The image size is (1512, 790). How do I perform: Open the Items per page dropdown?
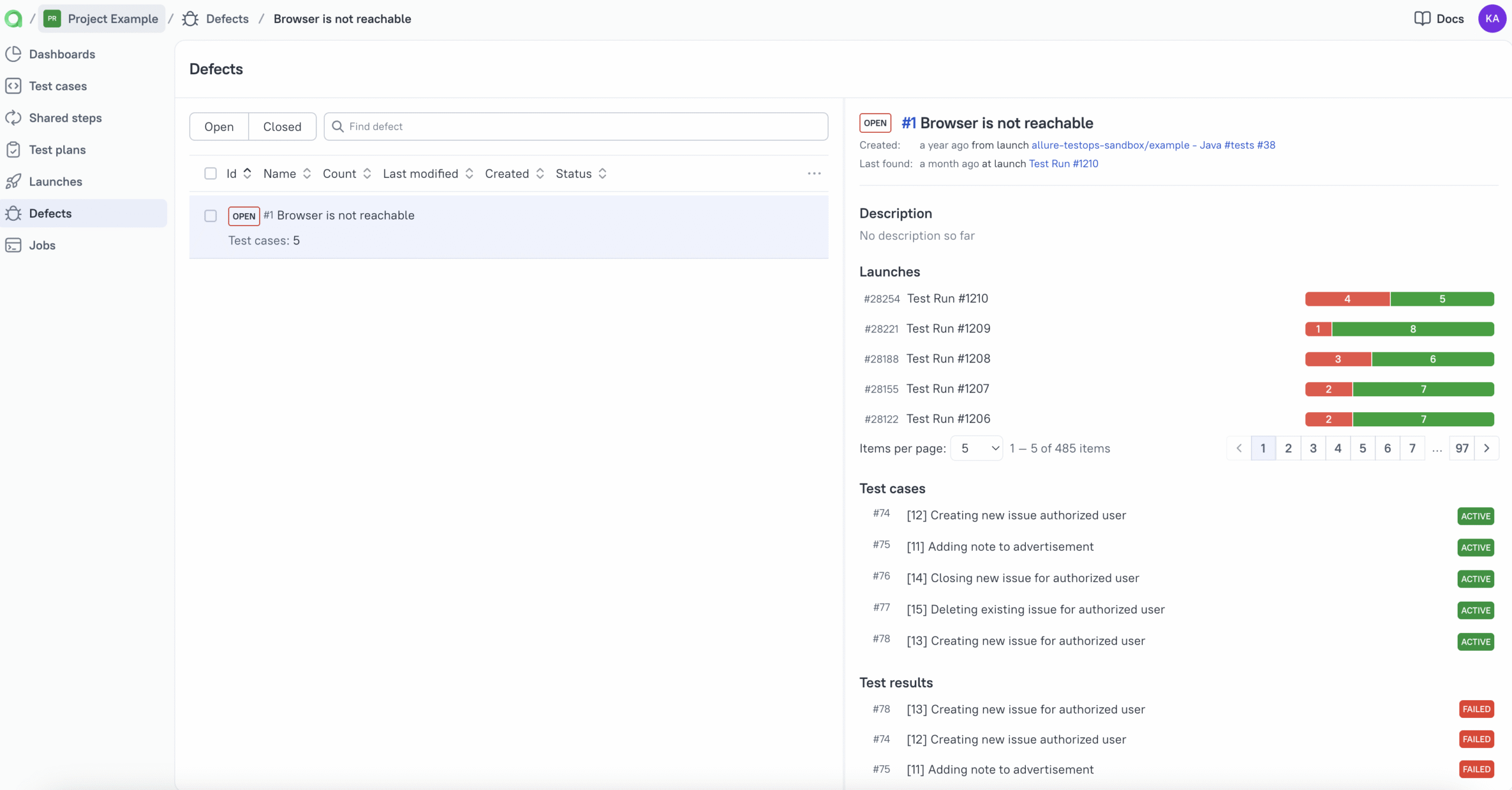(976, 449)
